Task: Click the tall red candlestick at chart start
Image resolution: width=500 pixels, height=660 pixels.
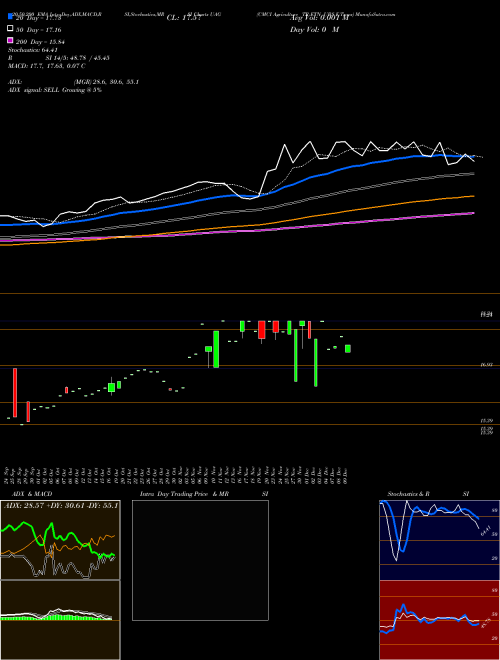Action: pos(15,393)
